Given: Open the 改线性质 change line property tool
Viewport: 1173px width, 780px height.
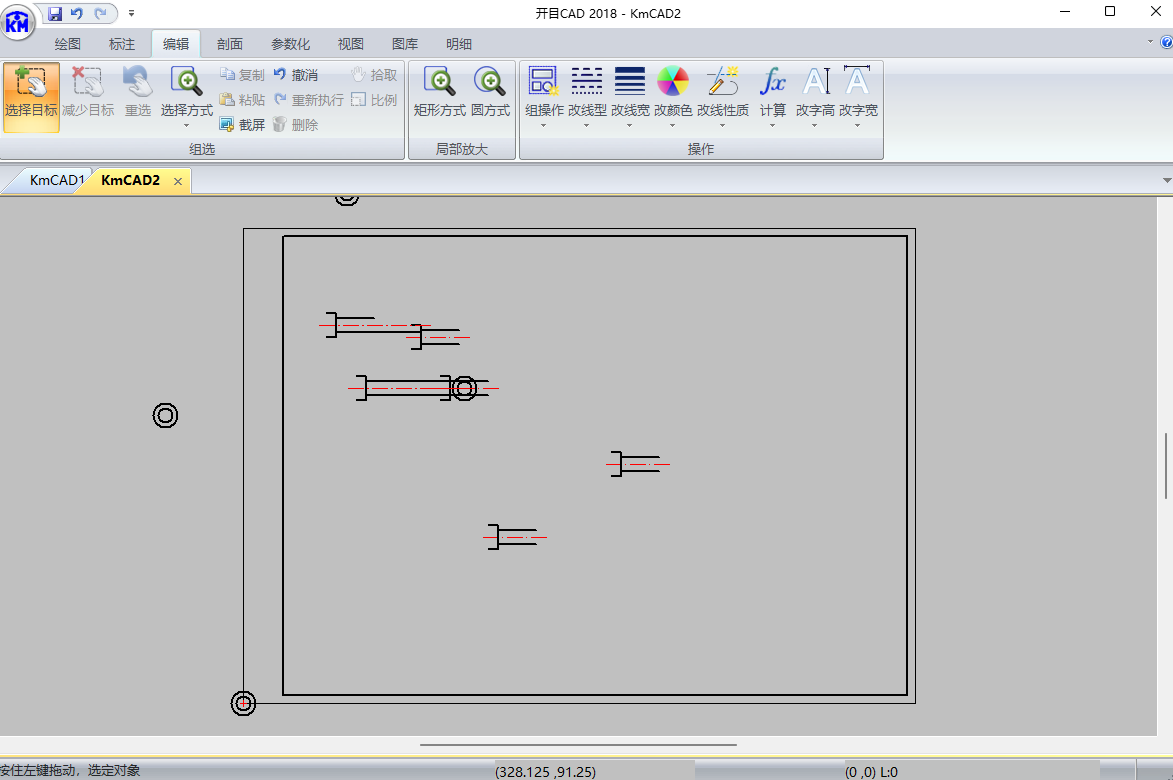Looking at the screenshot, I should click(723, 91).
